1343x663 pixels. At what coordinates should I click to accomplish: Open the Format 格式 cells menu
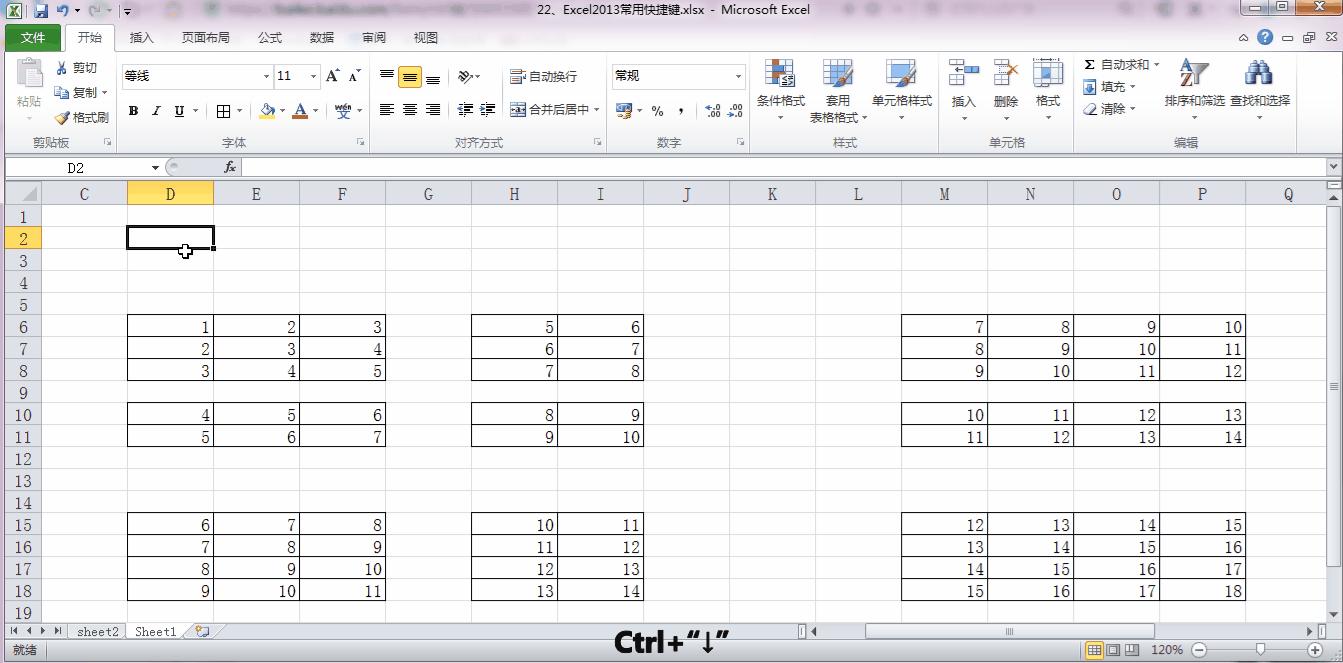tap(1048, 90)
